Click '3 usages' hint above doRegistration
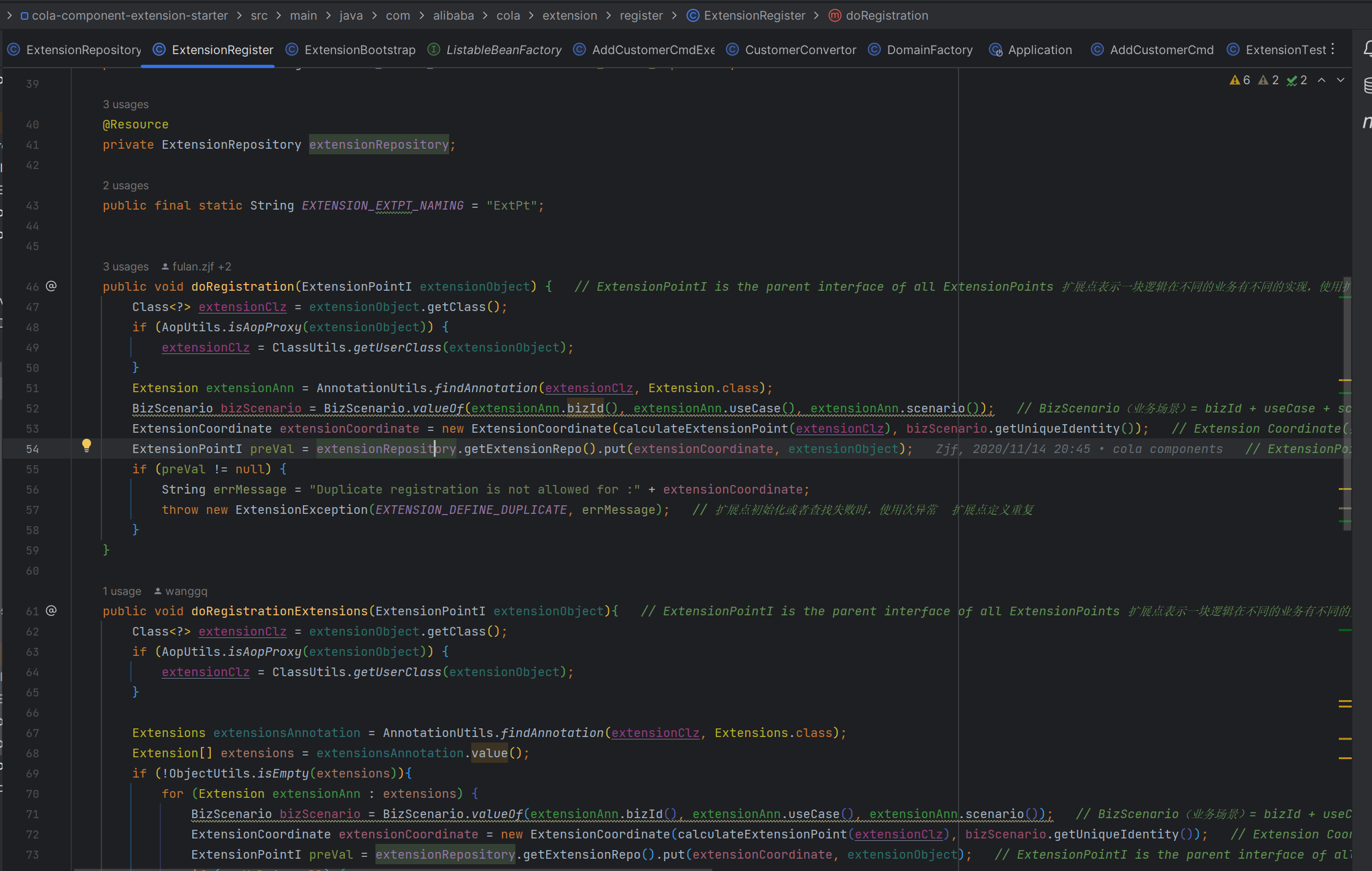 tap(125, 267)
